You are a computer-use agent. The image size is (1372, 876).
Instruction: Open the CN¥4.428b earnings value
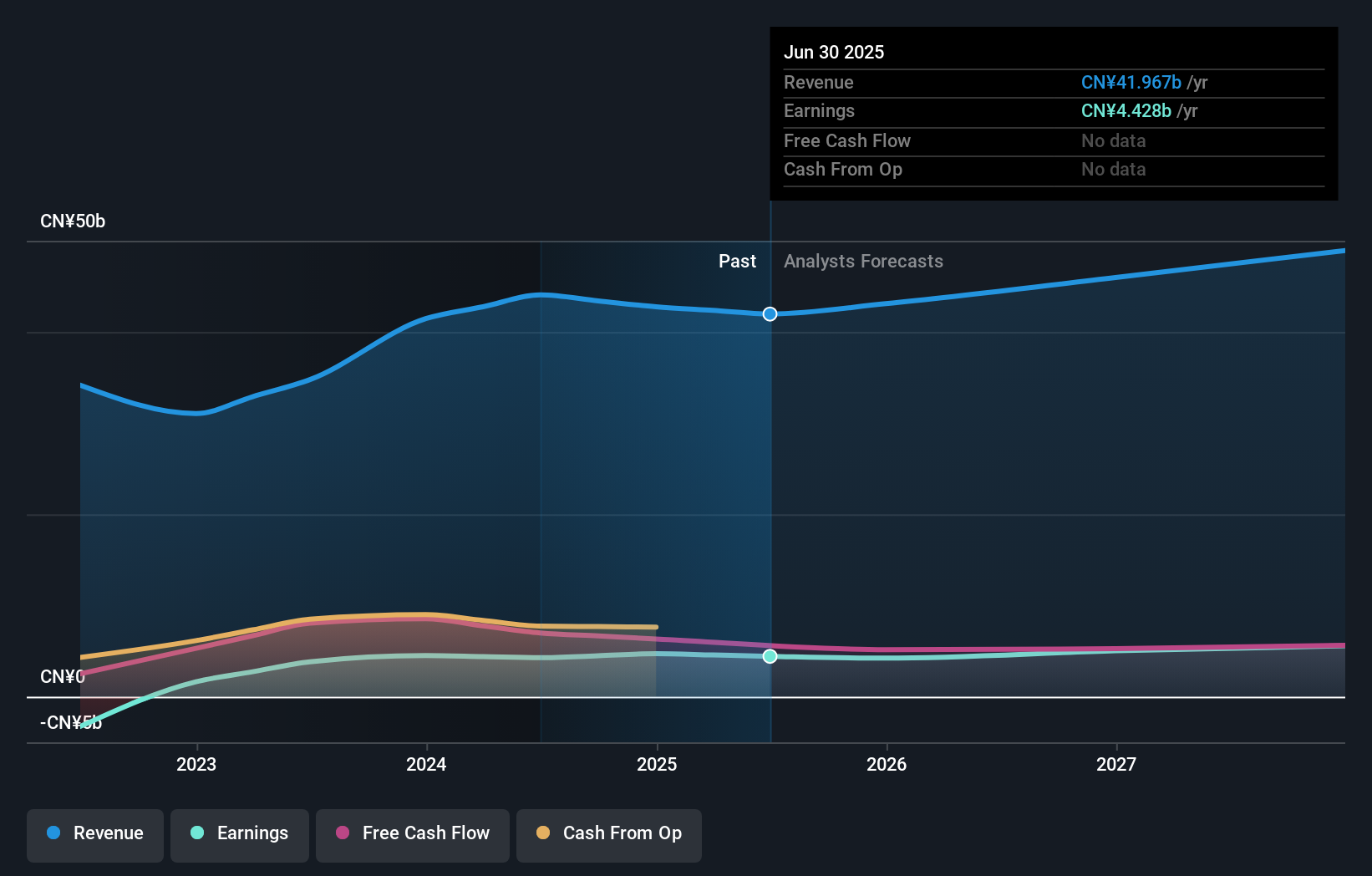pyautogui.click(x=1127, y=110)
